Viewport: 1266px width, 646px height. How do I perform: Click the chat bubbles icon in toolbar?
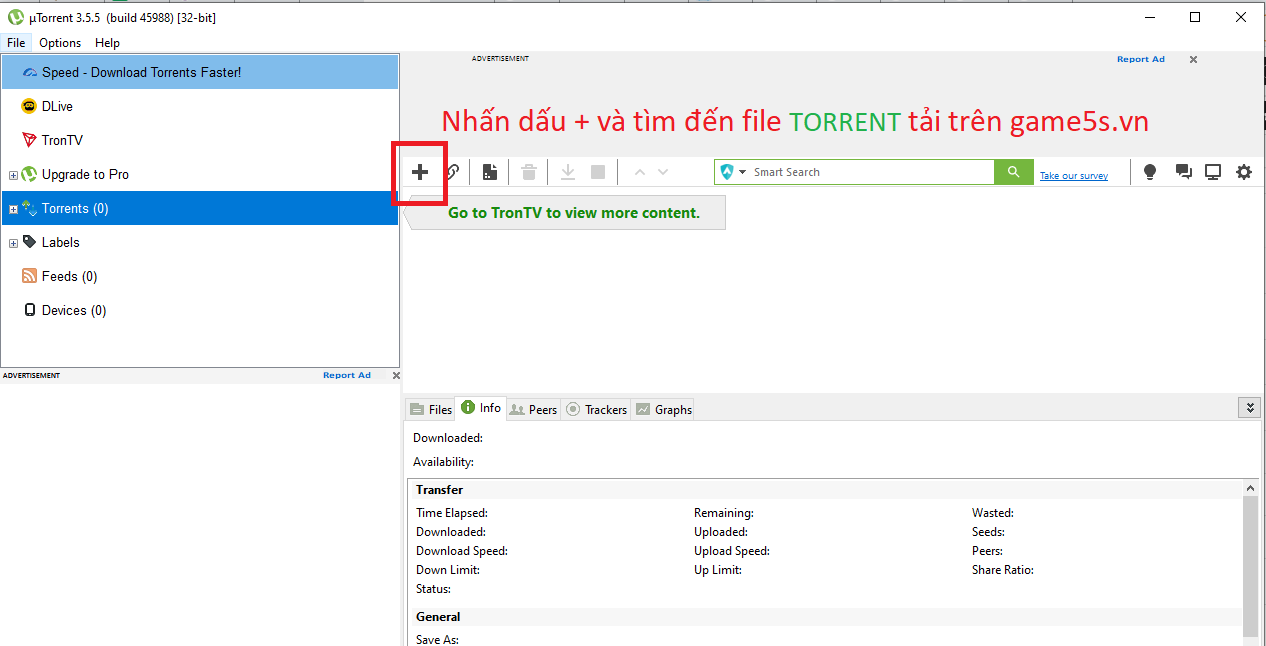[x=1183, y=172]
